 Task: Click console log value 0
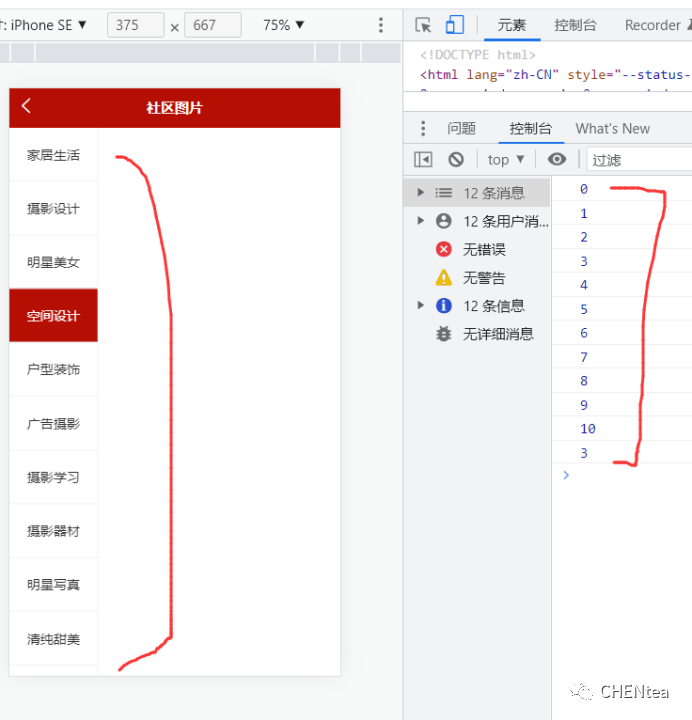pos(584,189)
